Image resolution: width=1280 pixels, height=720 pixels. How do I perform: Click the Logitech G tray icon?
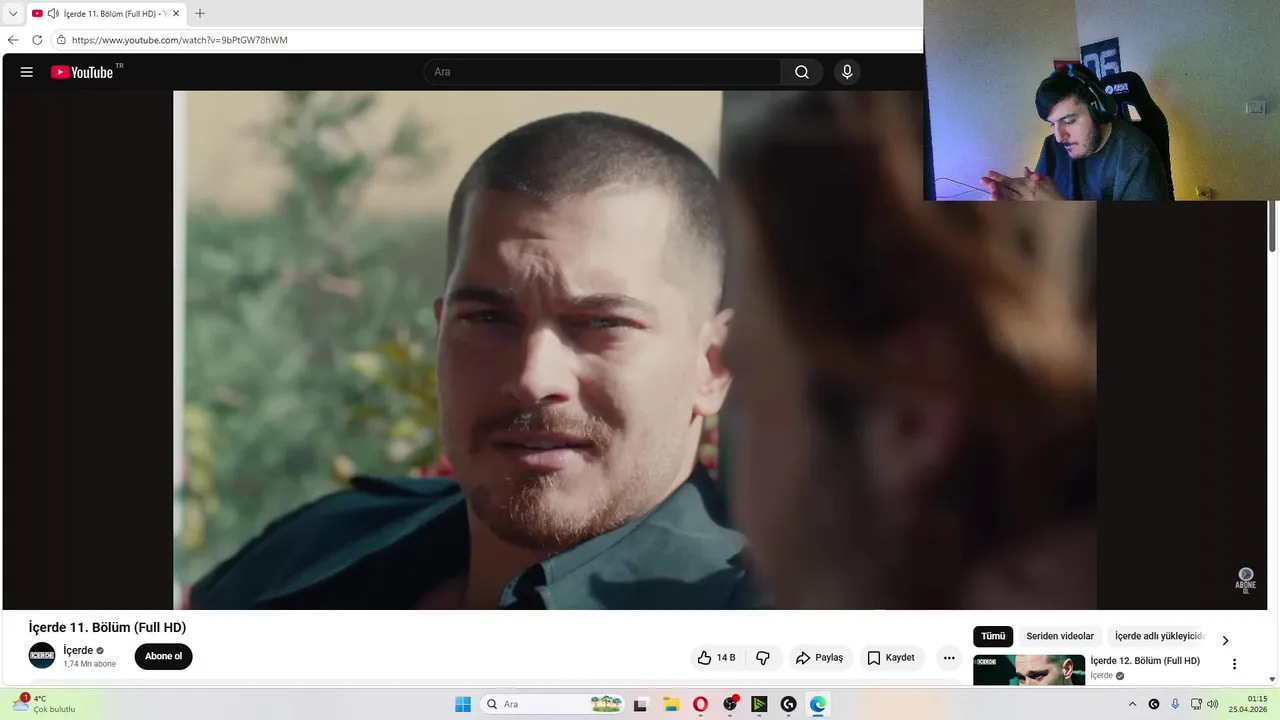click(1154, 704)
